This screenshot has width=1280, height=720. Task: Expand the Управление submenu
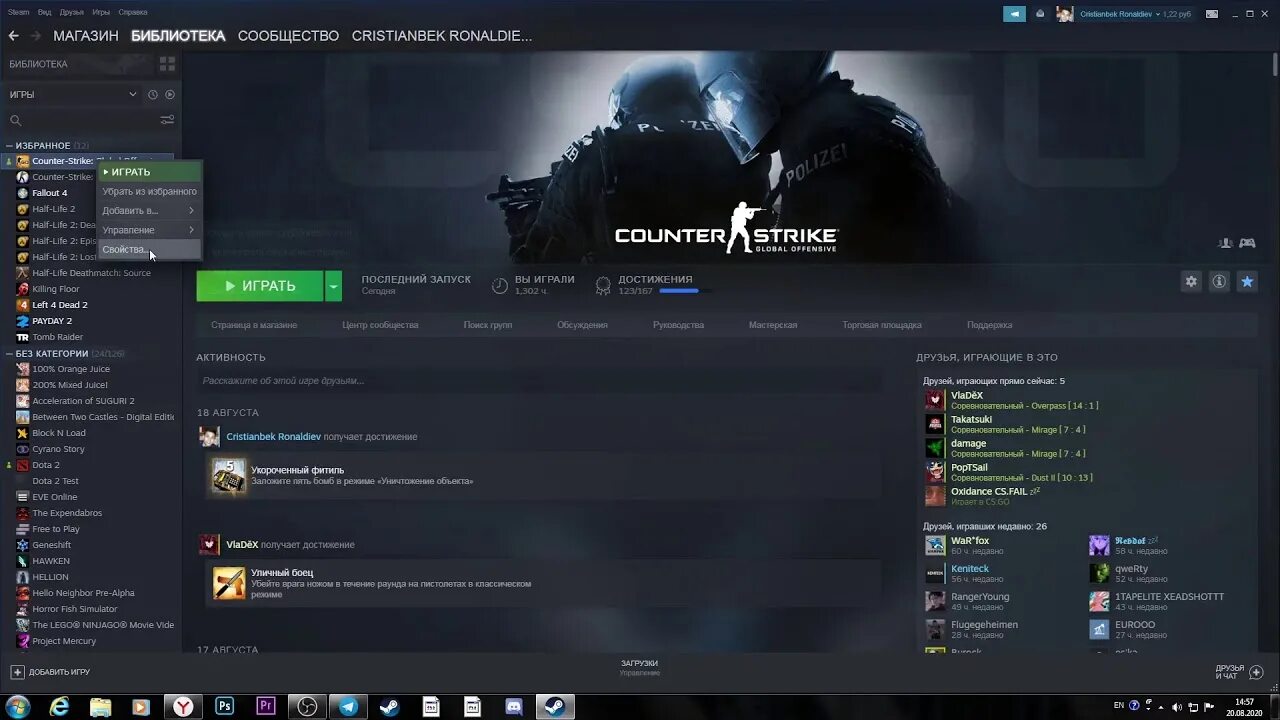[149, 230]
